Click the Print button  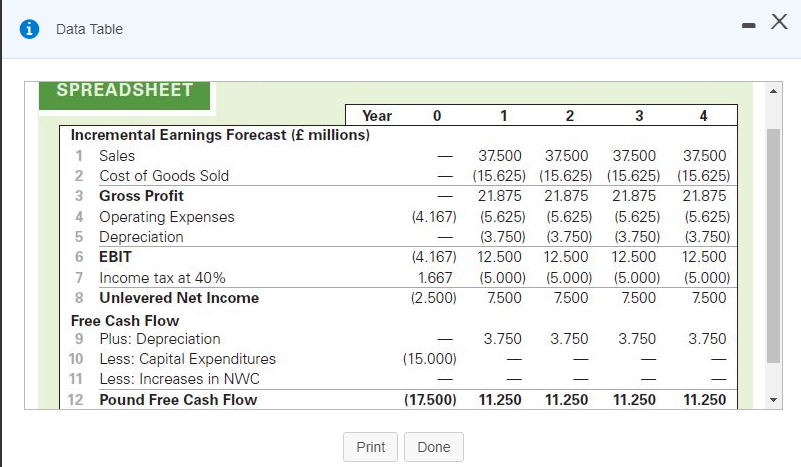[370, 447]
